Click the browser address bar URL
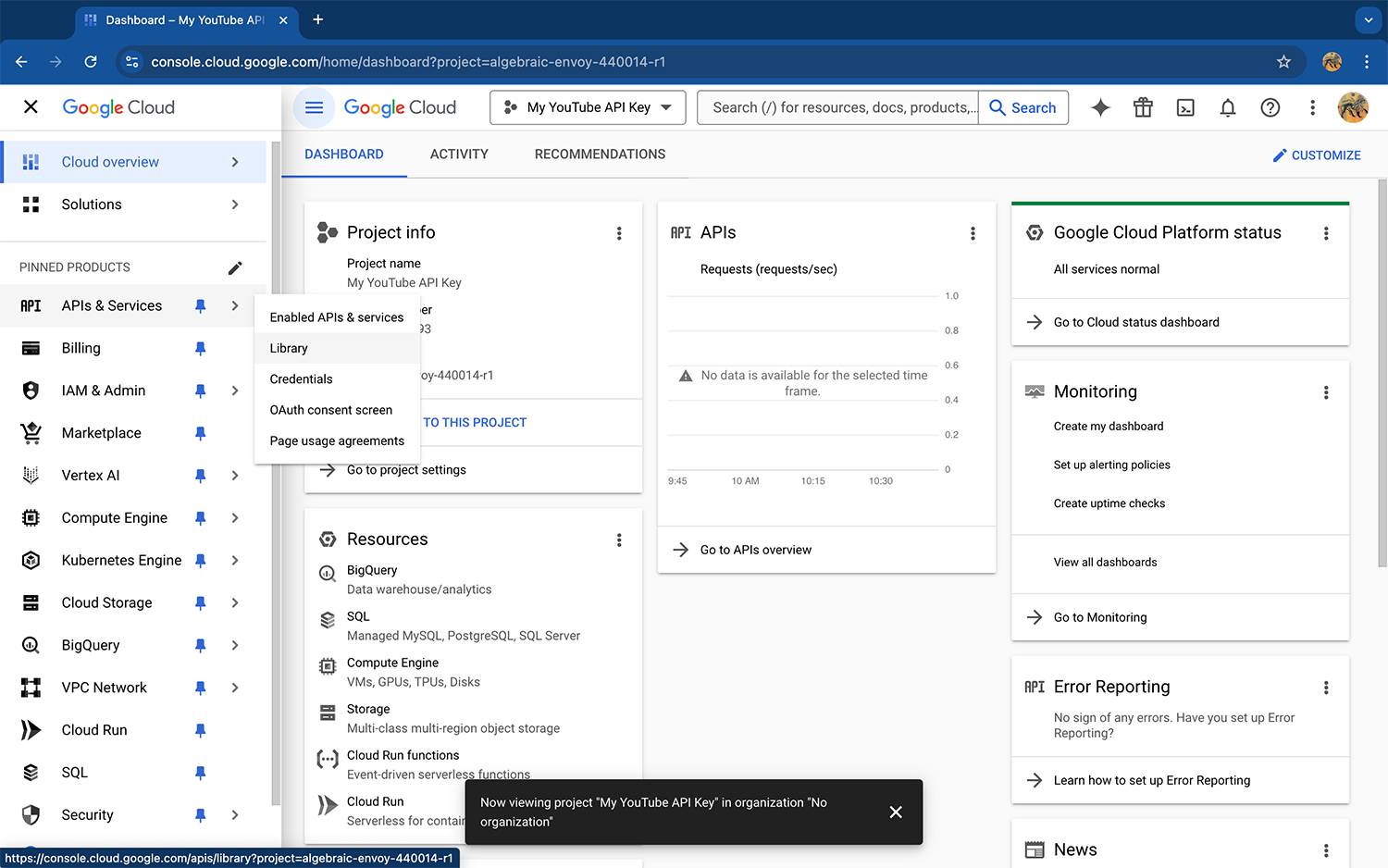This screenshot has height=868, width=1388. click(408, 62)
